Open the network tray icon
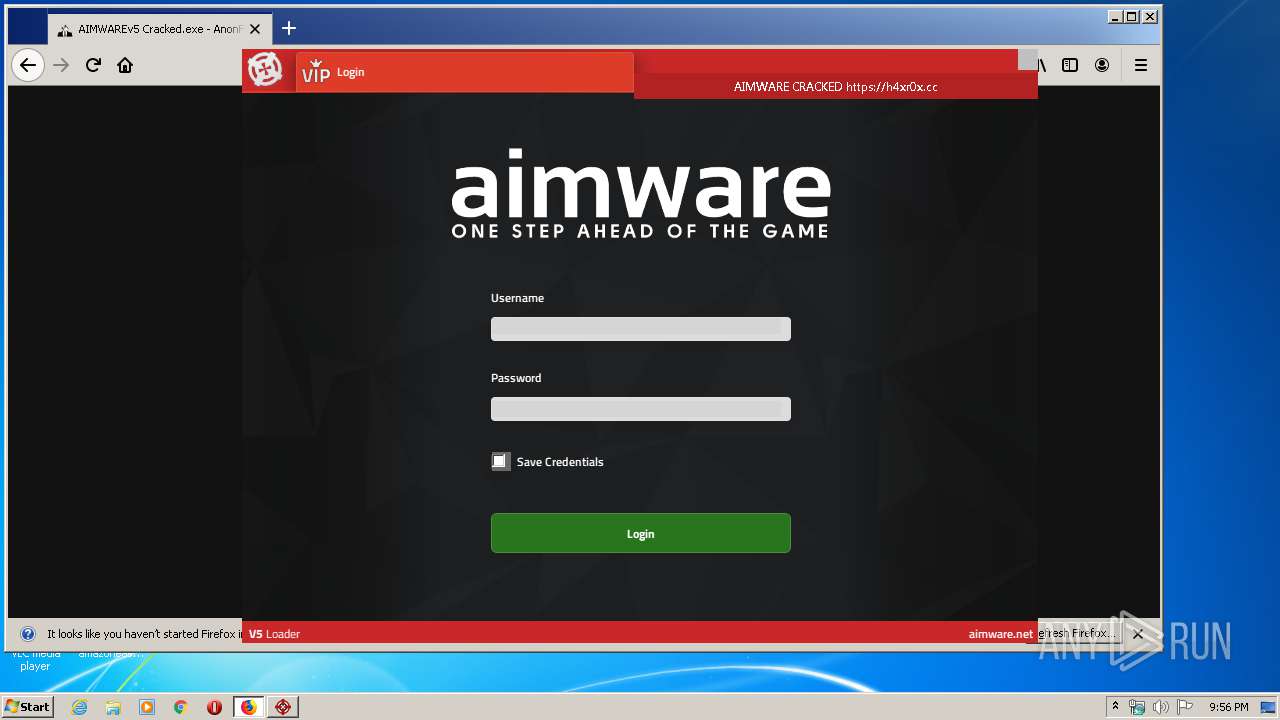Viewport: 1280px width, 720px height. click(1137, 707)
